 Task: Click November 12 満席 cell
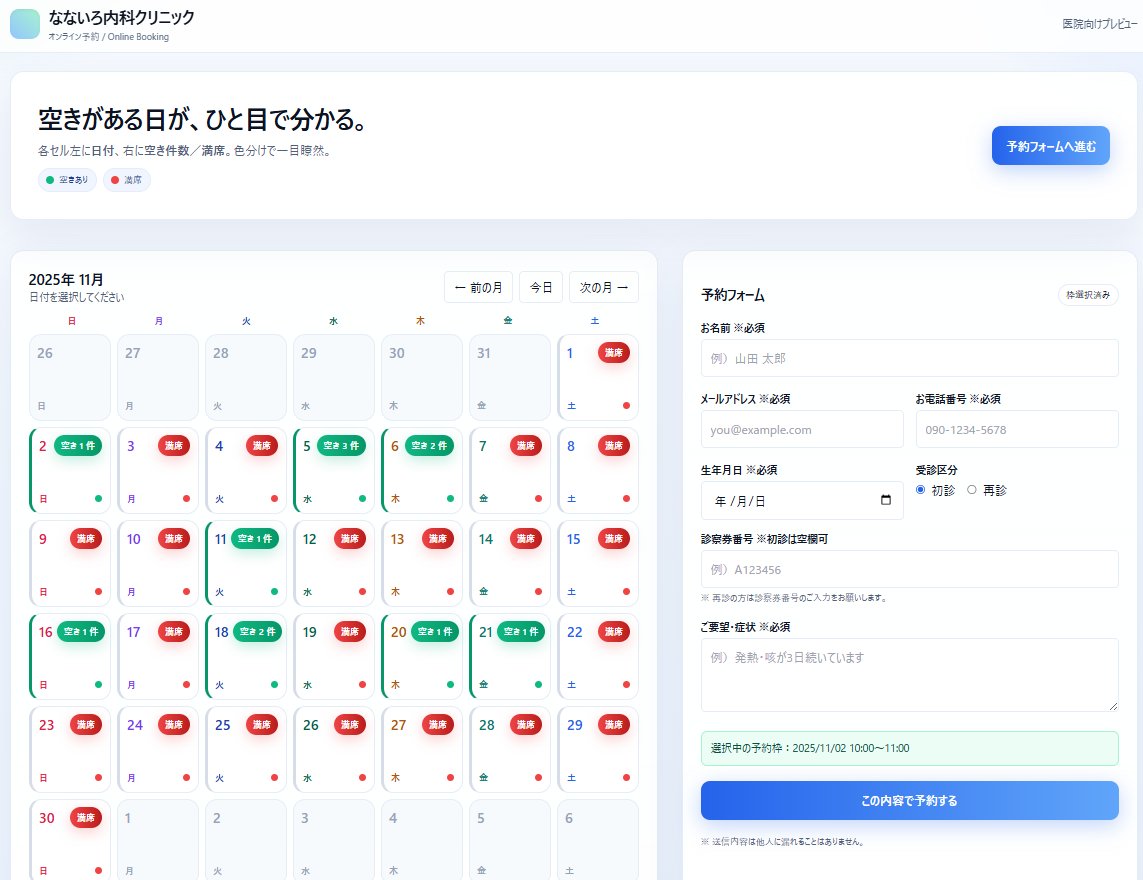coord(334,564)
